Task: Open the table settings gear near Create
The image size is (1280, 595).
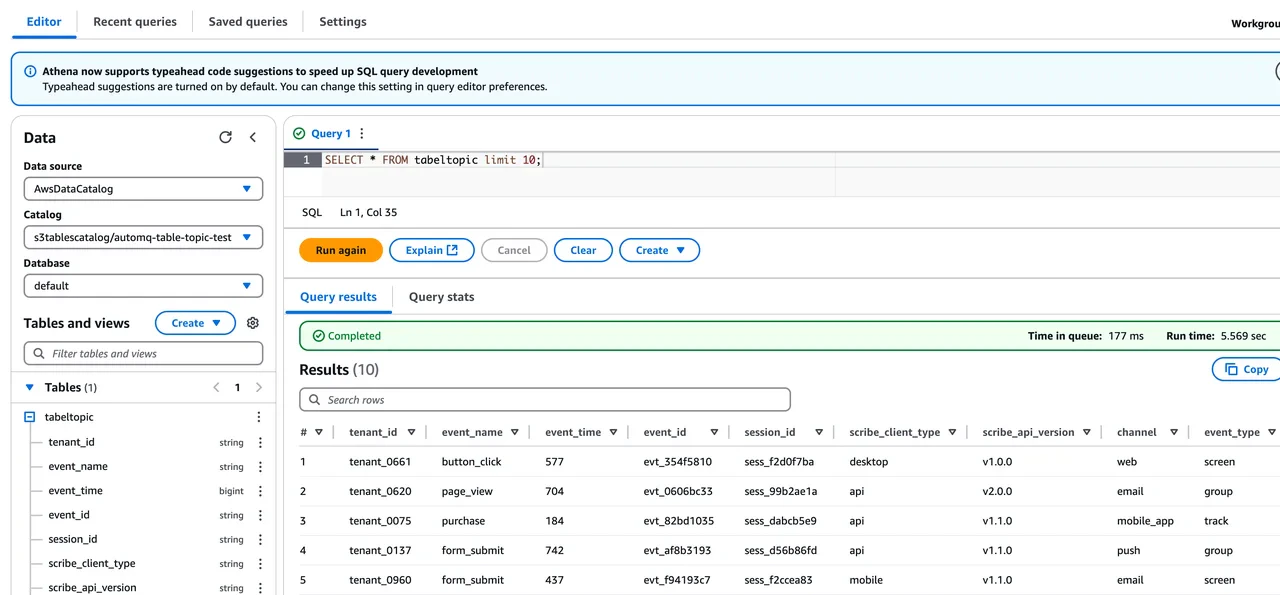Action: coord(252,322)
